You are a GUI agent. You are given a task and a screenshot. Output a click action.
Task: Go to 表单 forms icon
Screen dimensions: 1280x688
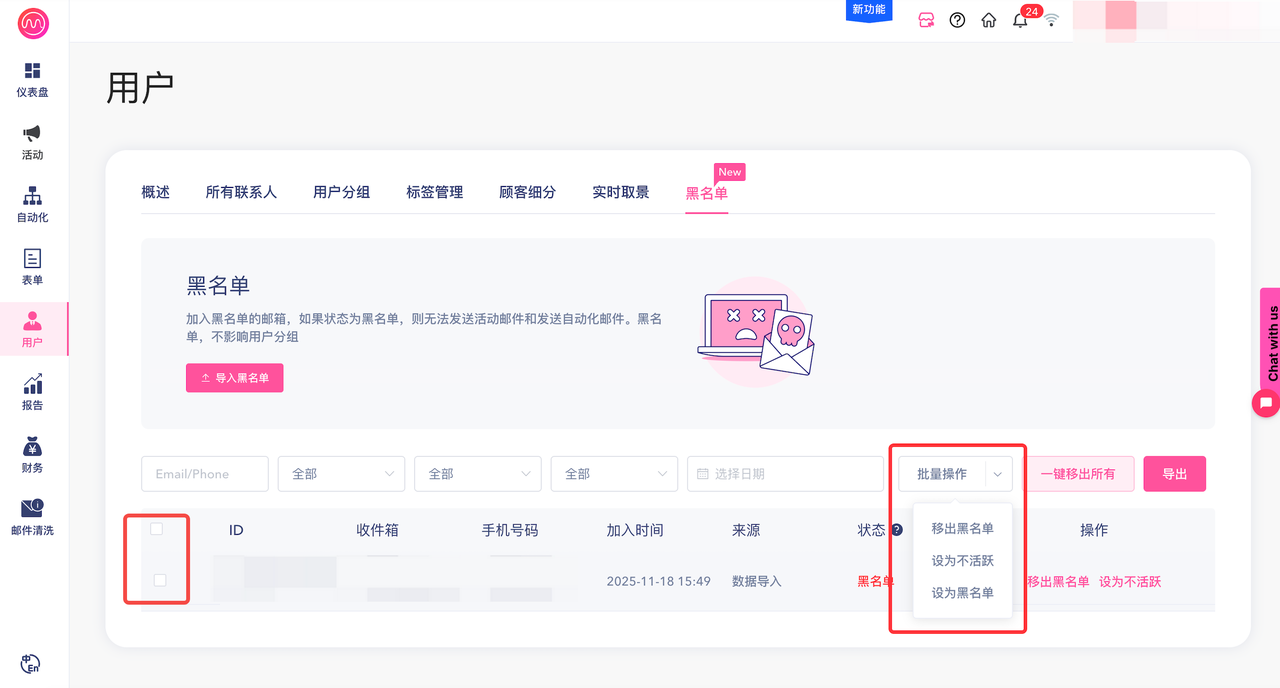pyautogui.click(x=33, y=259)
